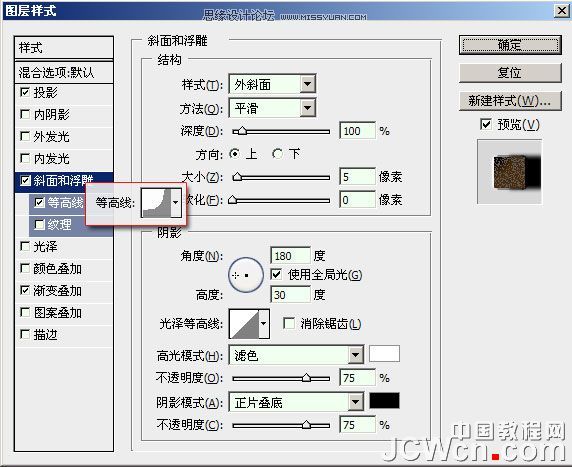Expand the 等高线 contour picker arrow
572x467 pixels.
176,203
